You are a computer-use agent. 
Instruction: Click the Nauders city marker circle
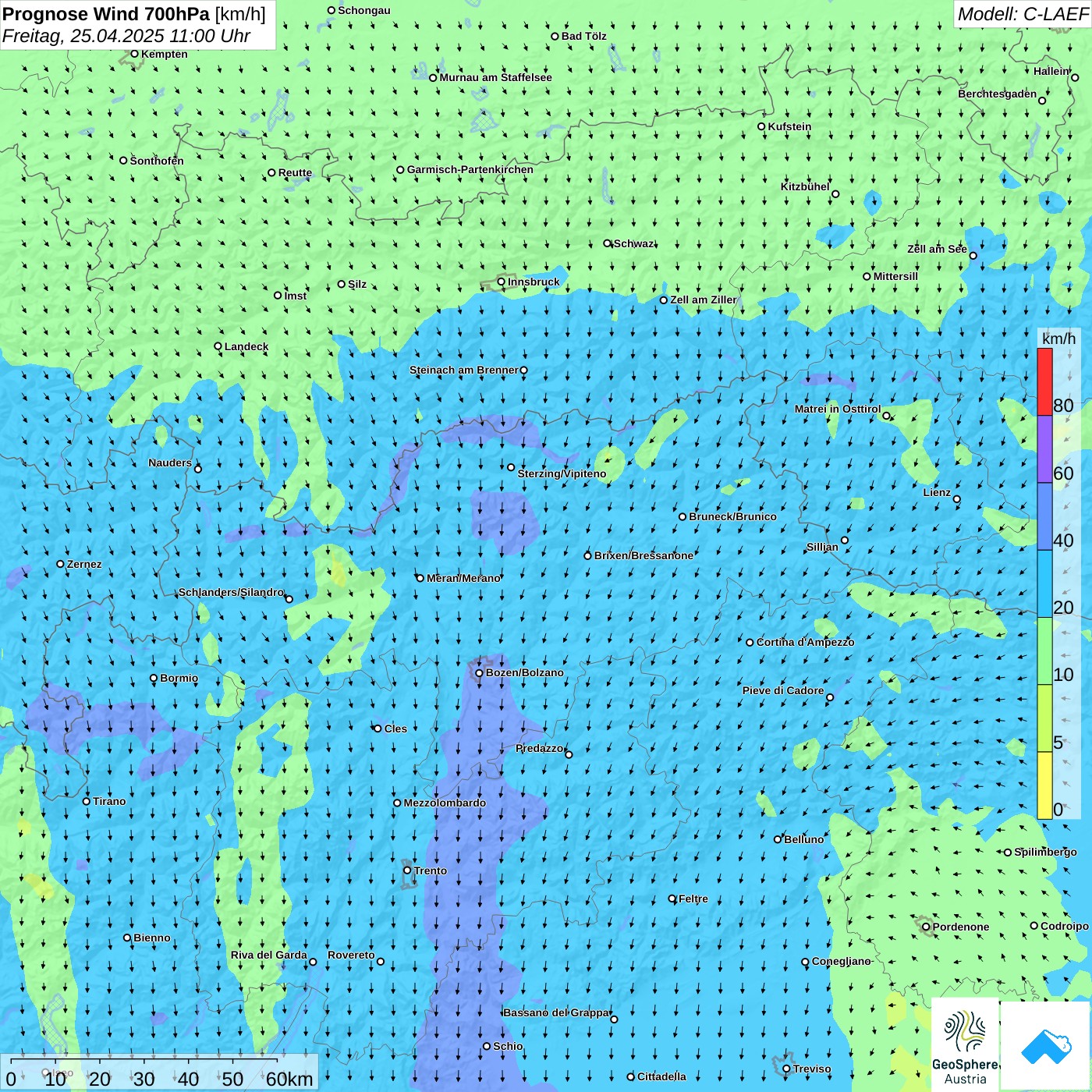click(198, 469)
